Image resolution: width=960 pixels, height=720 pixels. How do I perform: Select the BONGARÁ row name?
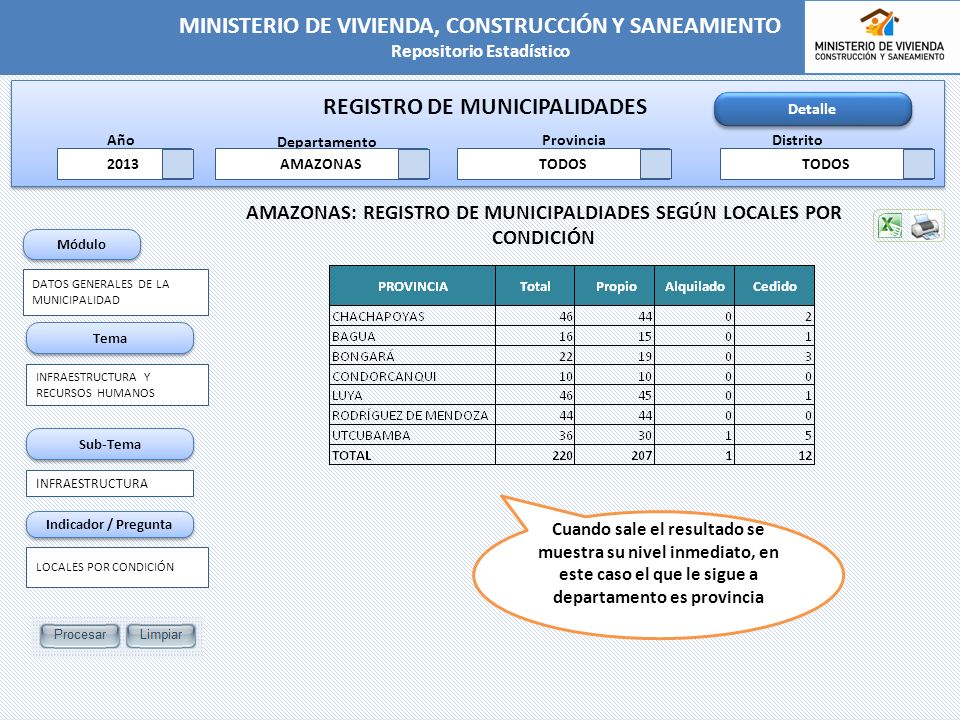[x=363, y=356]
